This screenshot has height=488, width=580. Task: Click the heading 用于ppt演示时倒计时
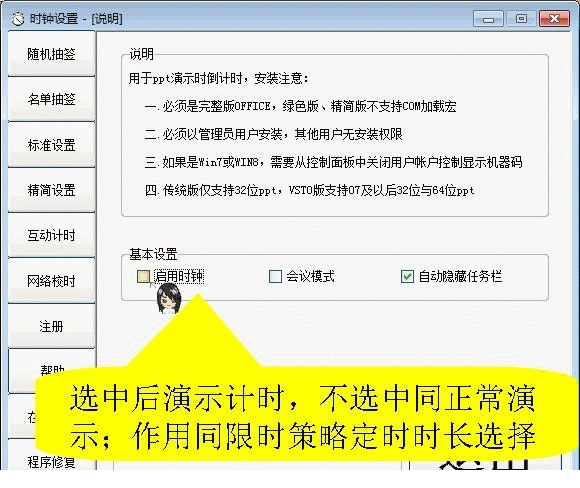coord(218,78)
